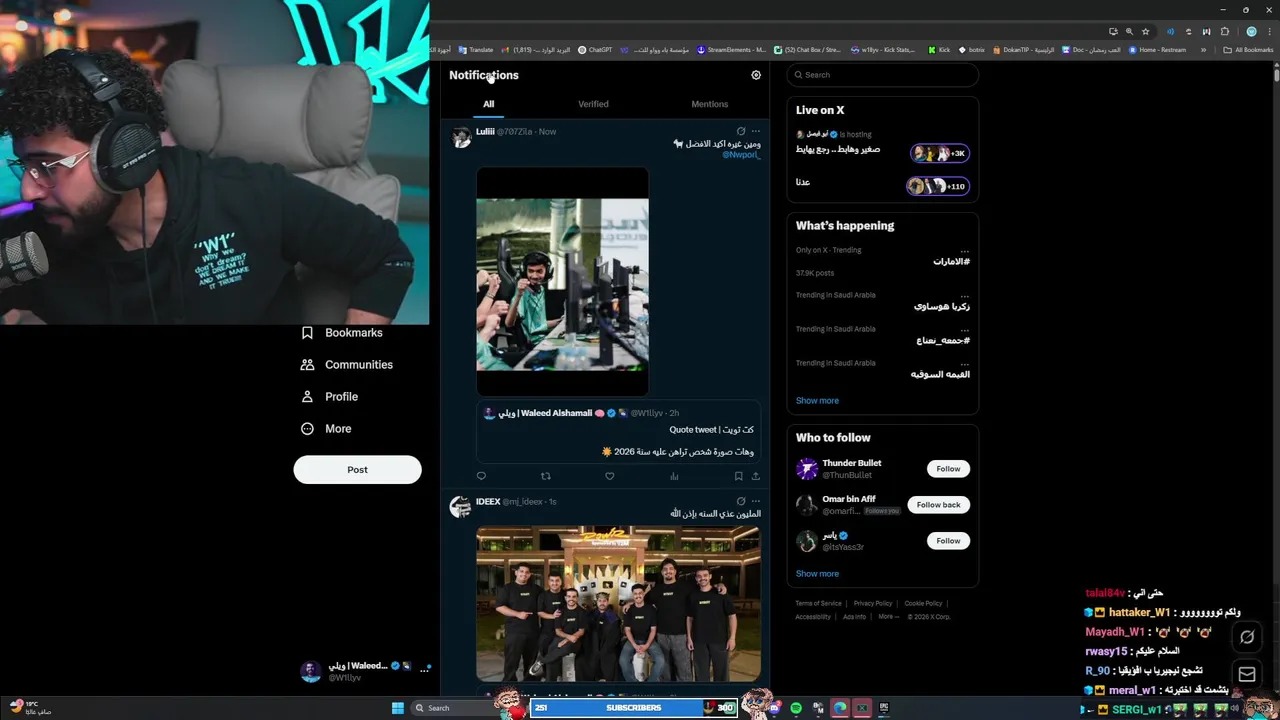Open the Privacy Policy footer link

[873, 604]
